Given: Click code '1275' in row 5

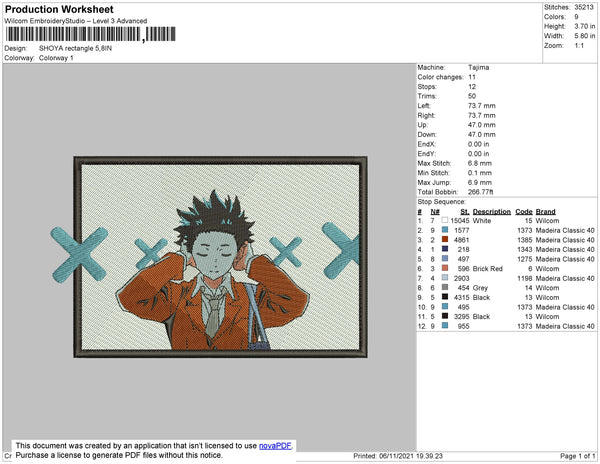Looking at the screenshot, I should tap(525, 259).
